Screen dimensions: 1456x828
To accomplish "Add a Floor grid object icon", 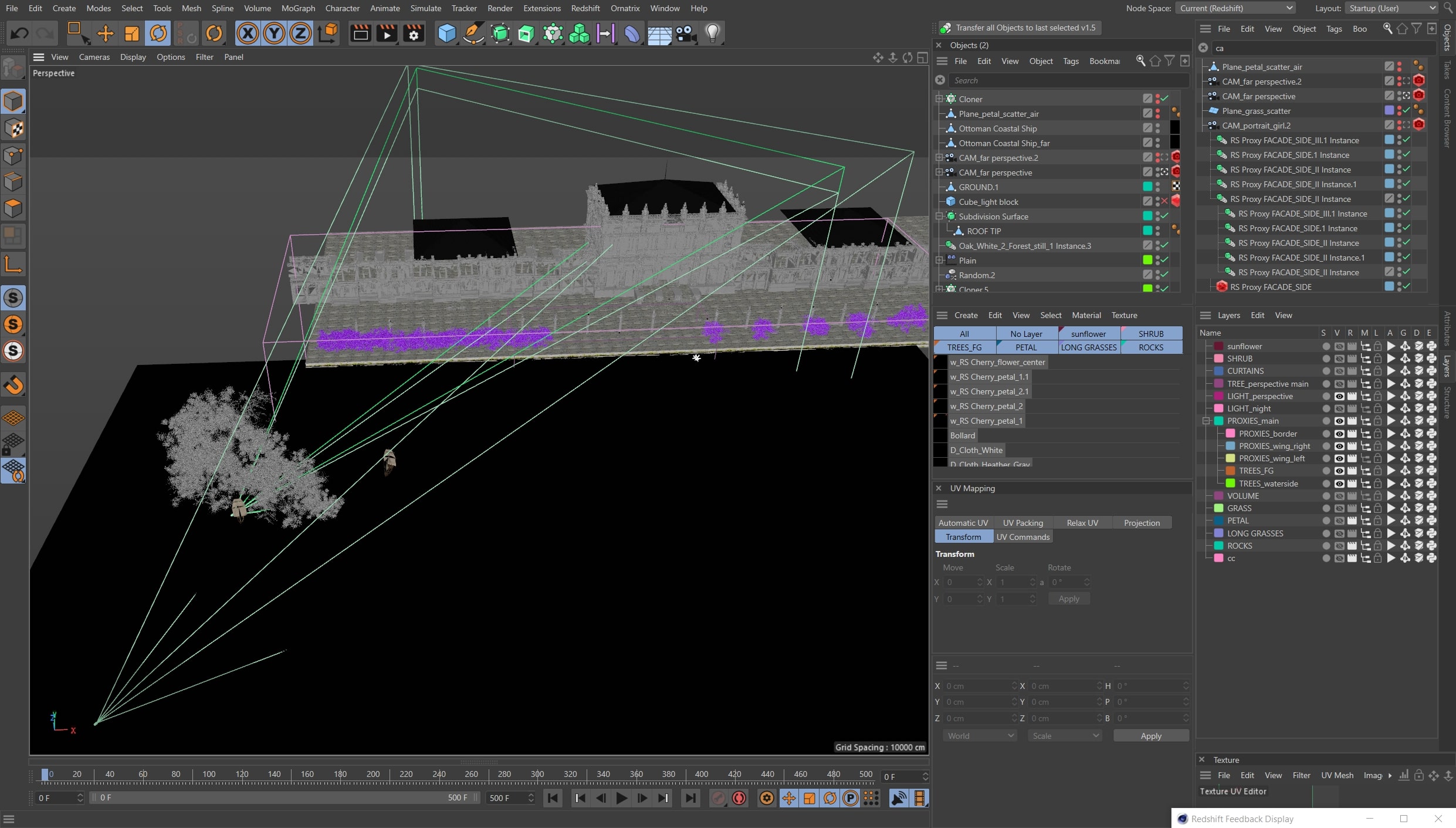I will click(x=659, y=33).
